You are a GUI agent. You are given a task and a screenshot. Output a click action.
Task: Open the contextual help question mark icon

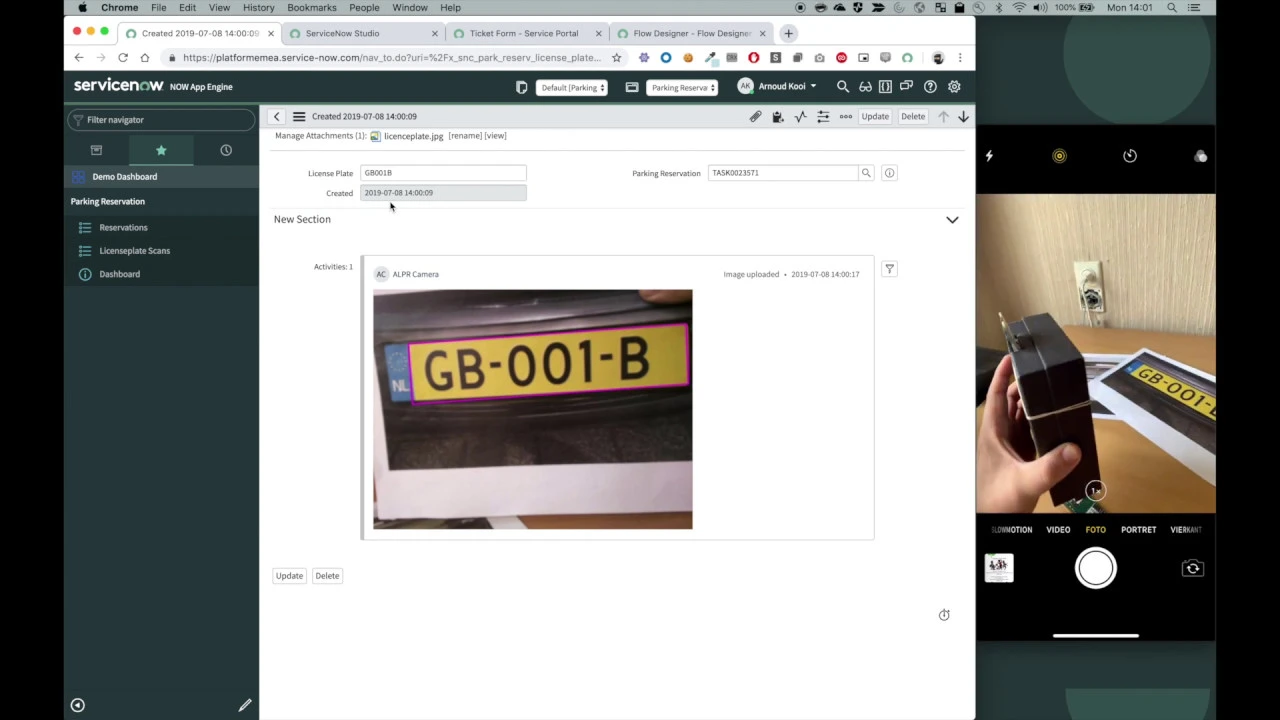point(930,87)
